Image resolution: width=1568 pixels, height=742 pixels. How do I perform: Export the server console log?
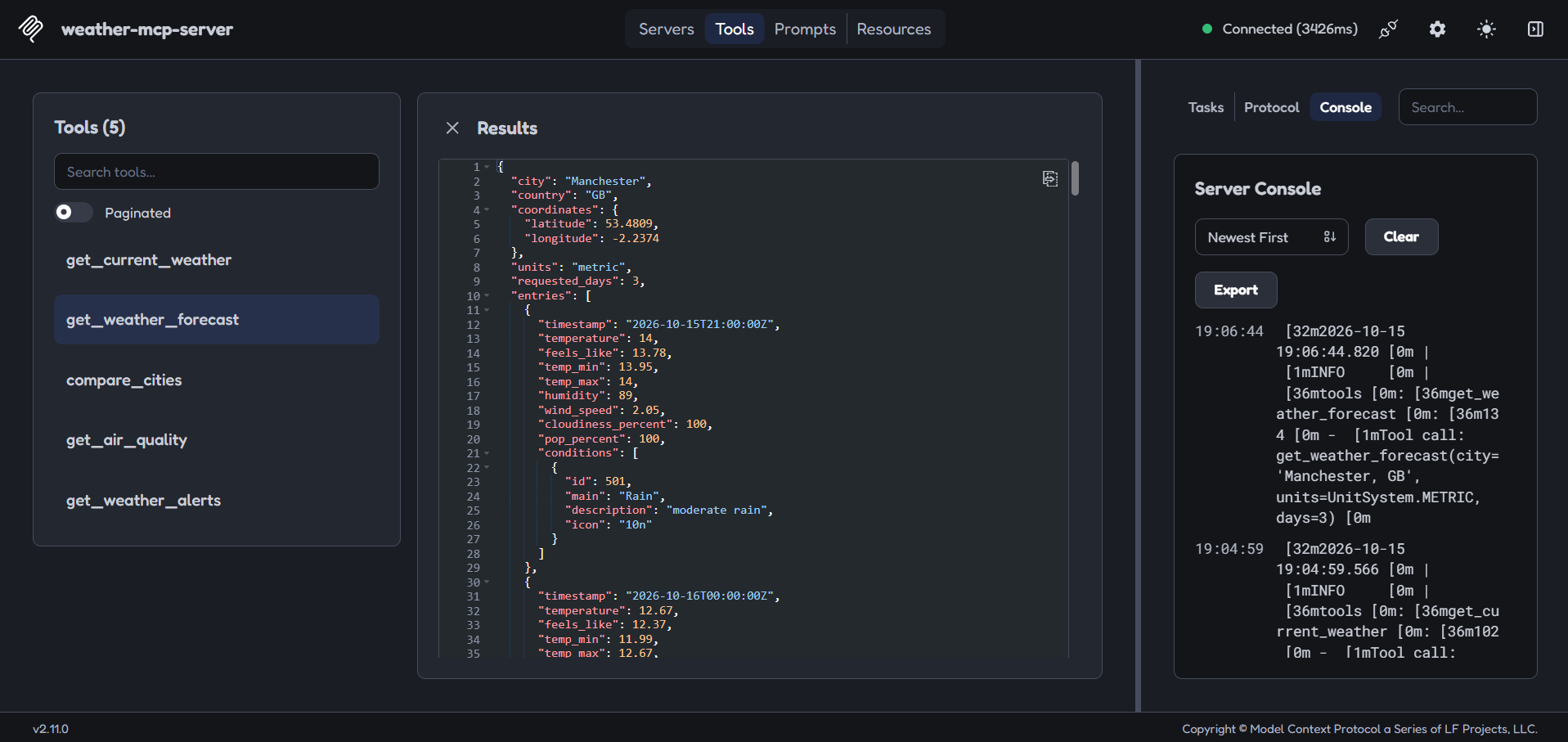point(1236,290)
